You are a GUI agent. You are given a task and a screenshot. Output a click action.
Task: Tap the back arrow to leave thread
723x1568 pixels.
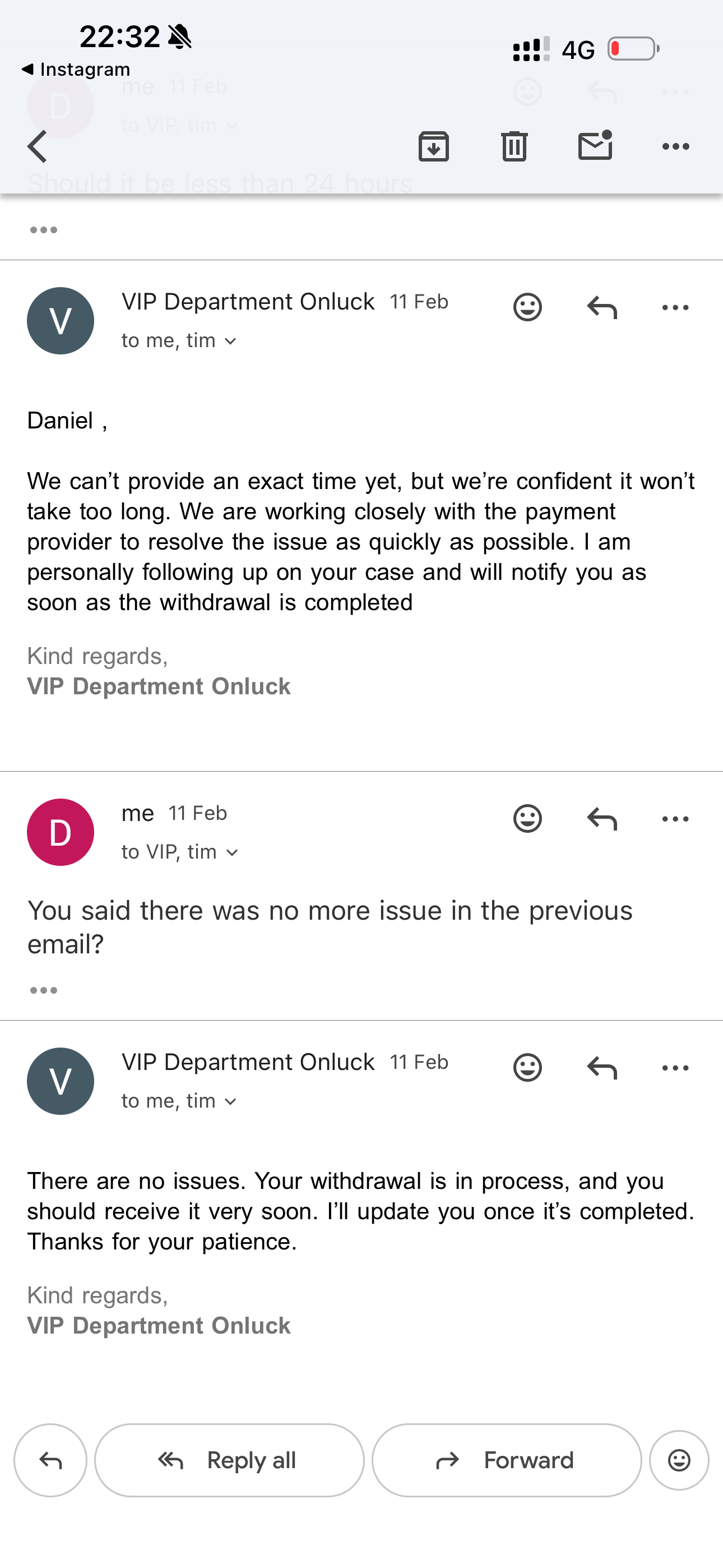[x=38, y=147]
